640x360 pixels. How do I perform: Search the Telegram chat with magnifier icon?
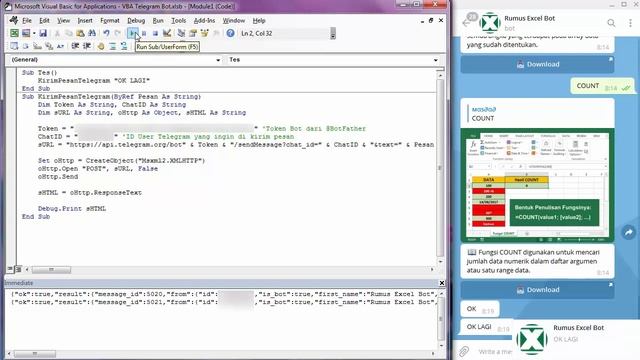point(611,23)
